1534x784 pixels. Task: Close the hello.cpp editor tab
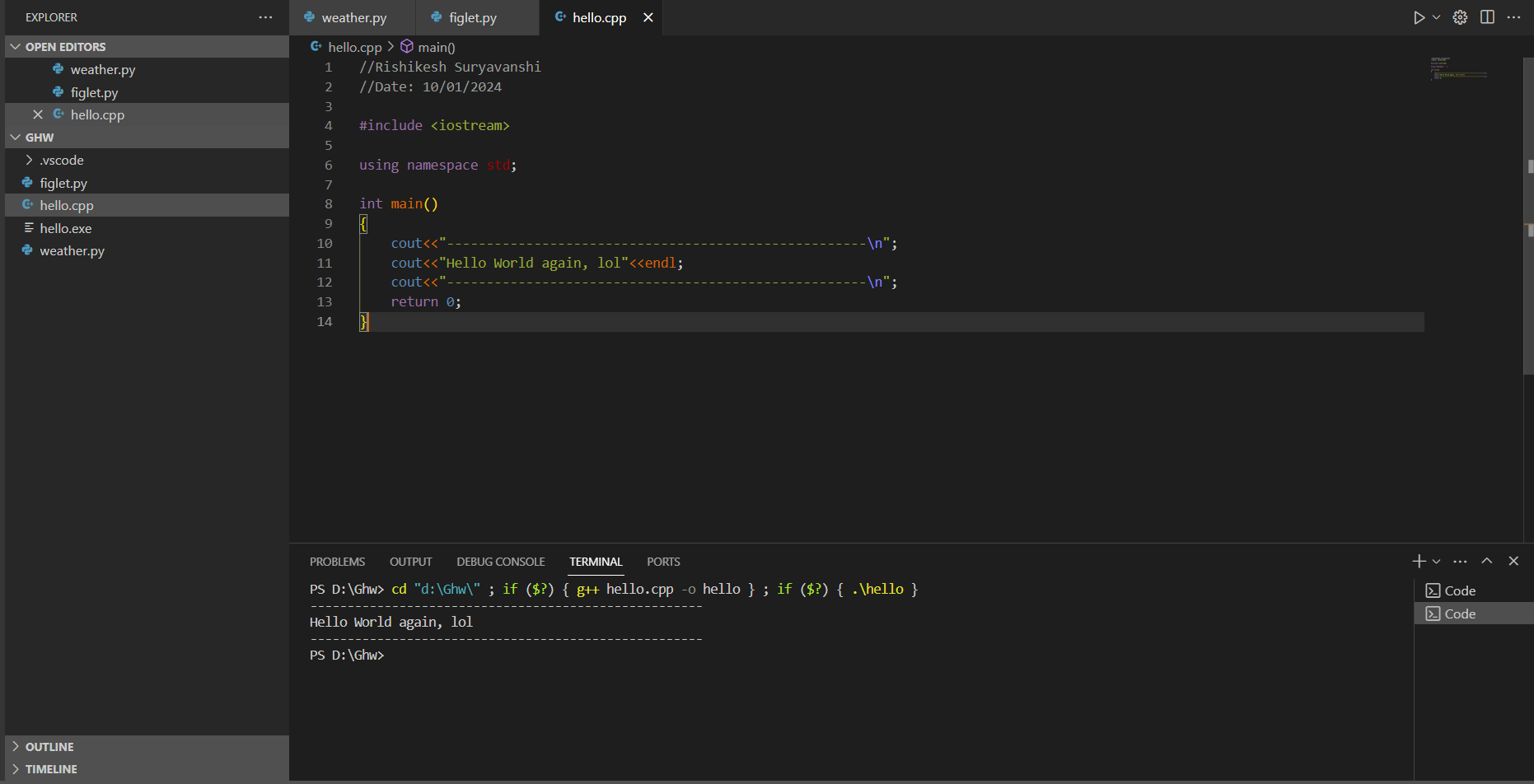click(x=648, y=17)
